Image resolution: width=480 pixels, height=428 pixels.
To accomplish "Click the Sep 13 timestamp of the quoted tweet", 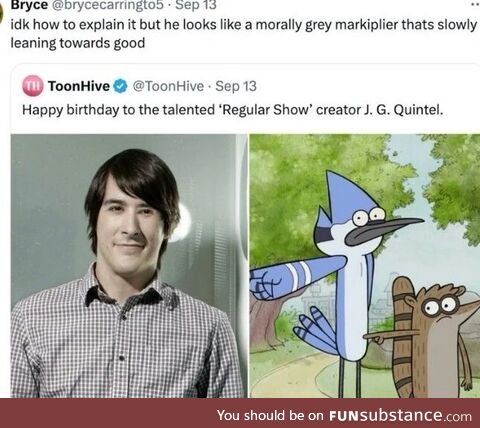I will [236, 86].
